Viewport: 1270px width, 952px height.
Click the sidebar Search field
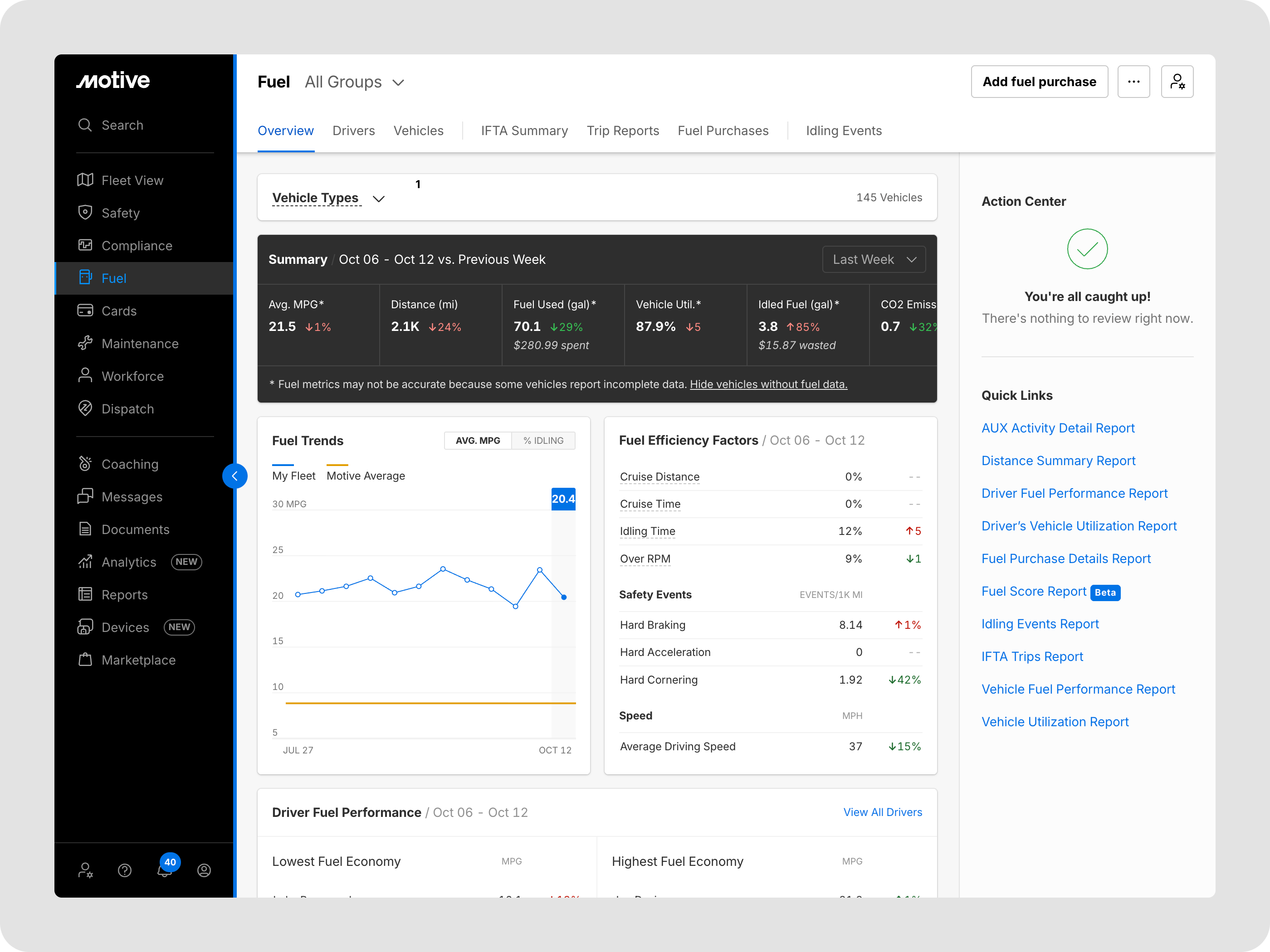(122, 125)
